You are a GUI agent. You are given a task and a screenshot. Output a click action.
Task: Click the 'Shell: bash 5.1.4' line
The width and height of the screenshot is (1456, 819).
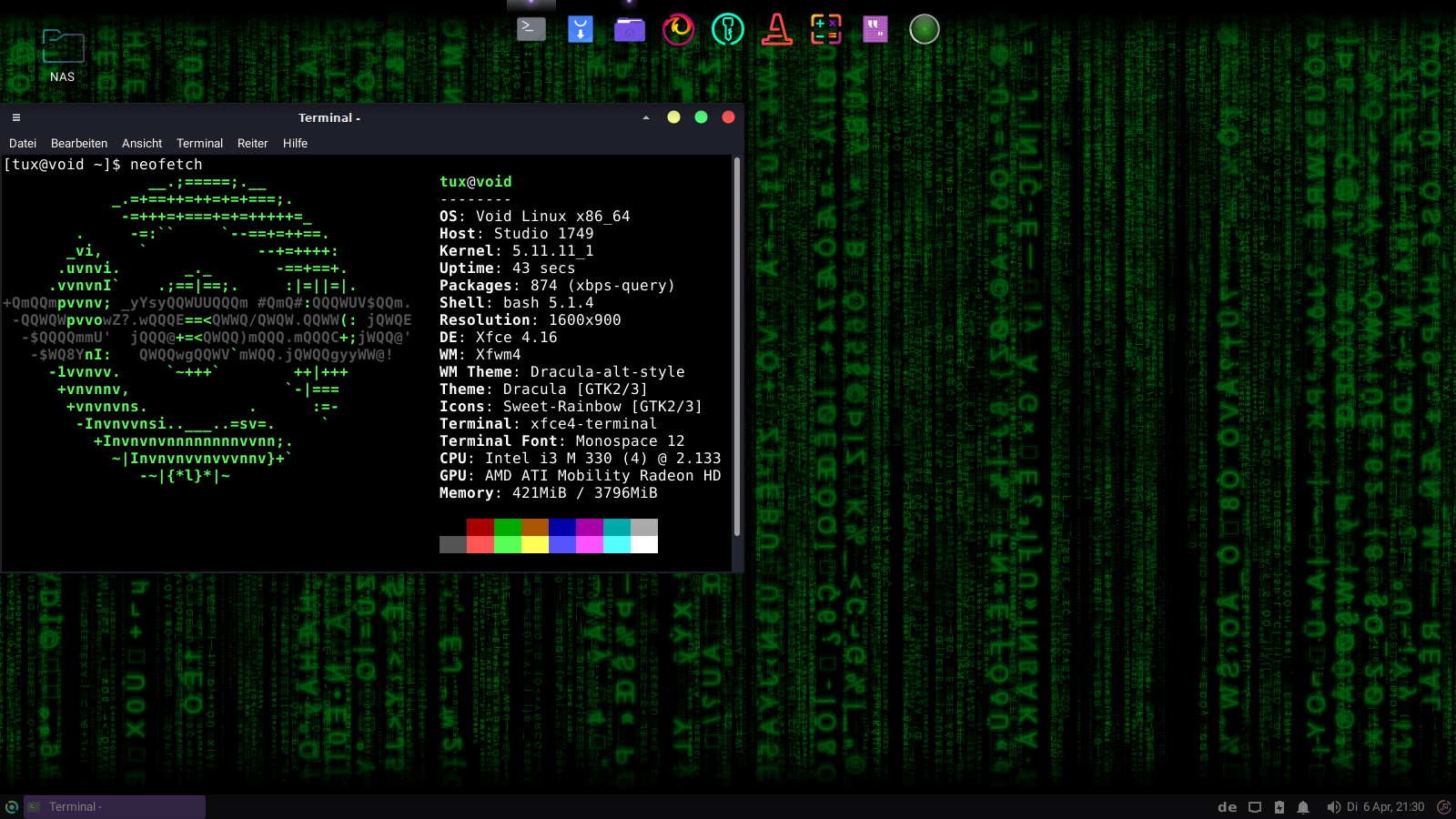pyautogui.click(x=517, y=303)
